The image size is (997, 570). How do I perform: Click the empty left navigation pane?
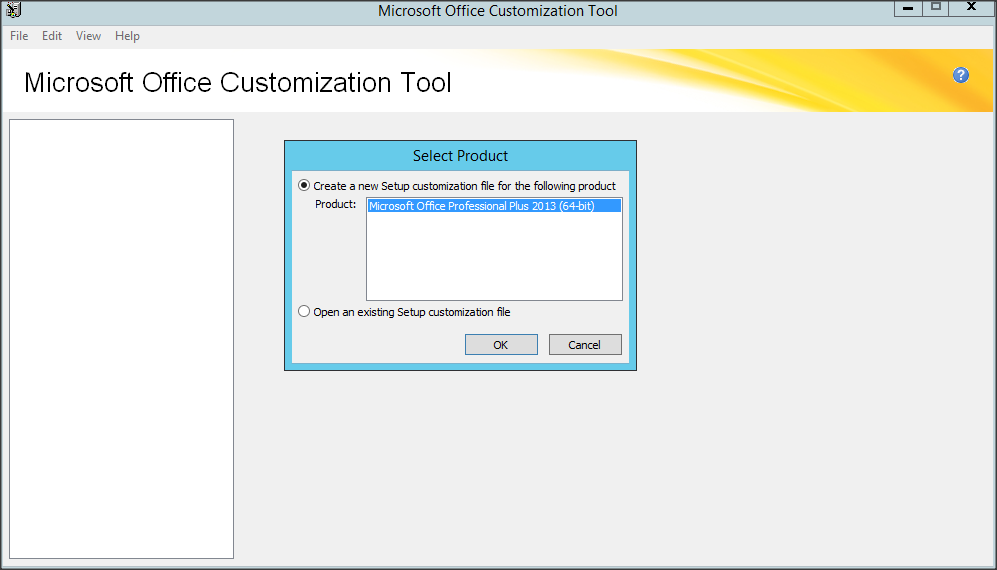point(121,338)
